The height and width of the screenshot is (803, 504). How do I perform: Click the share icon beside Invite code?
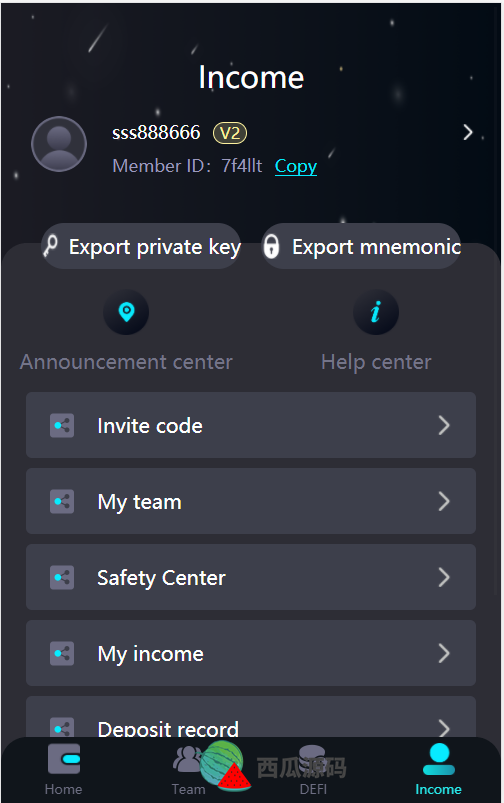tap(62, 426)
